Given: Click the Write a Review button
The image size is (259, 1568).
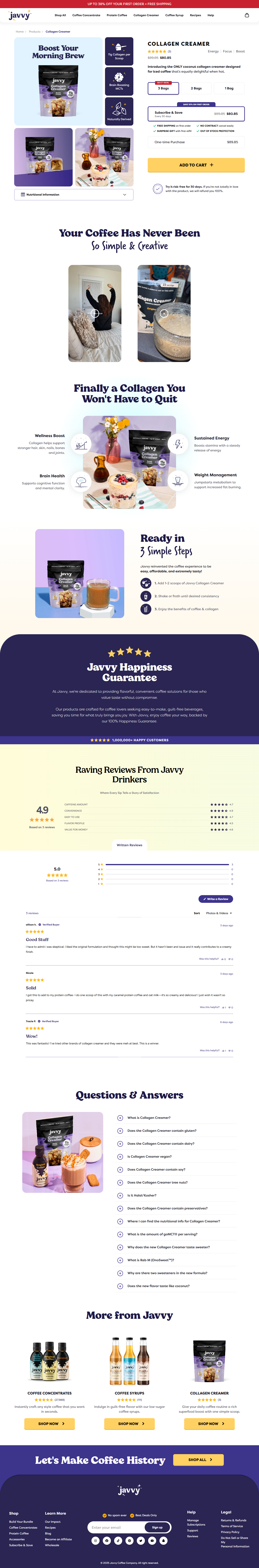Looking at the screenshot, I should [x=216, y=899].
